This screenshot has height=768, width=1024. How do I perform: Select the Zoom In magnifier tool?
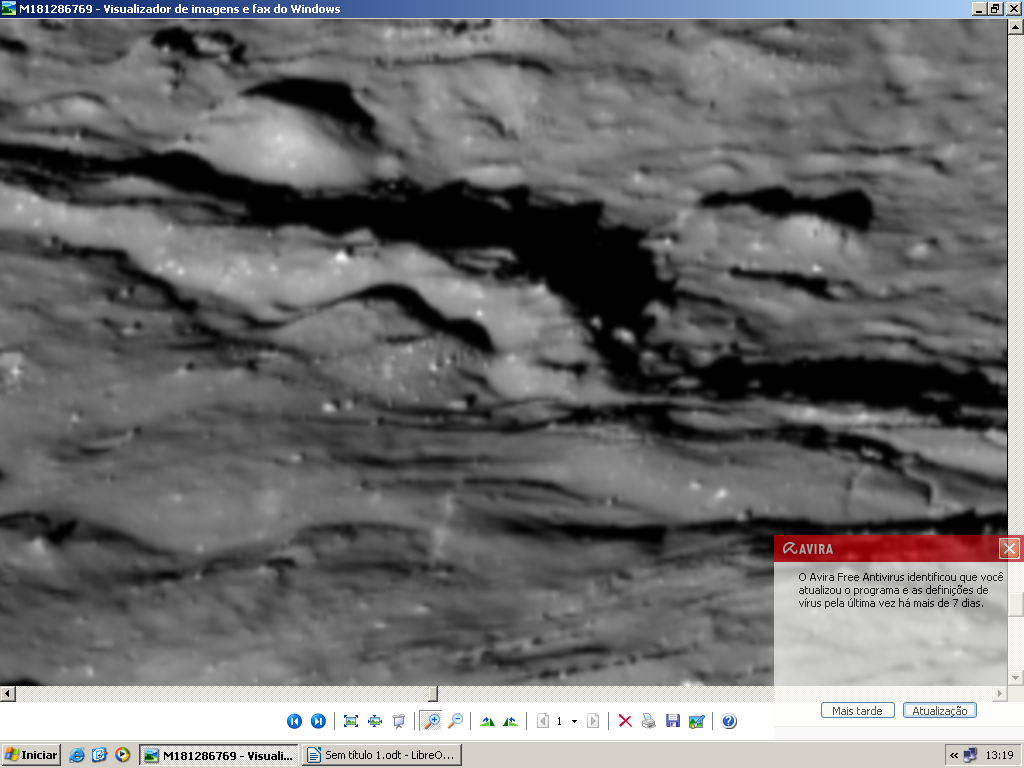coord(431,721)
